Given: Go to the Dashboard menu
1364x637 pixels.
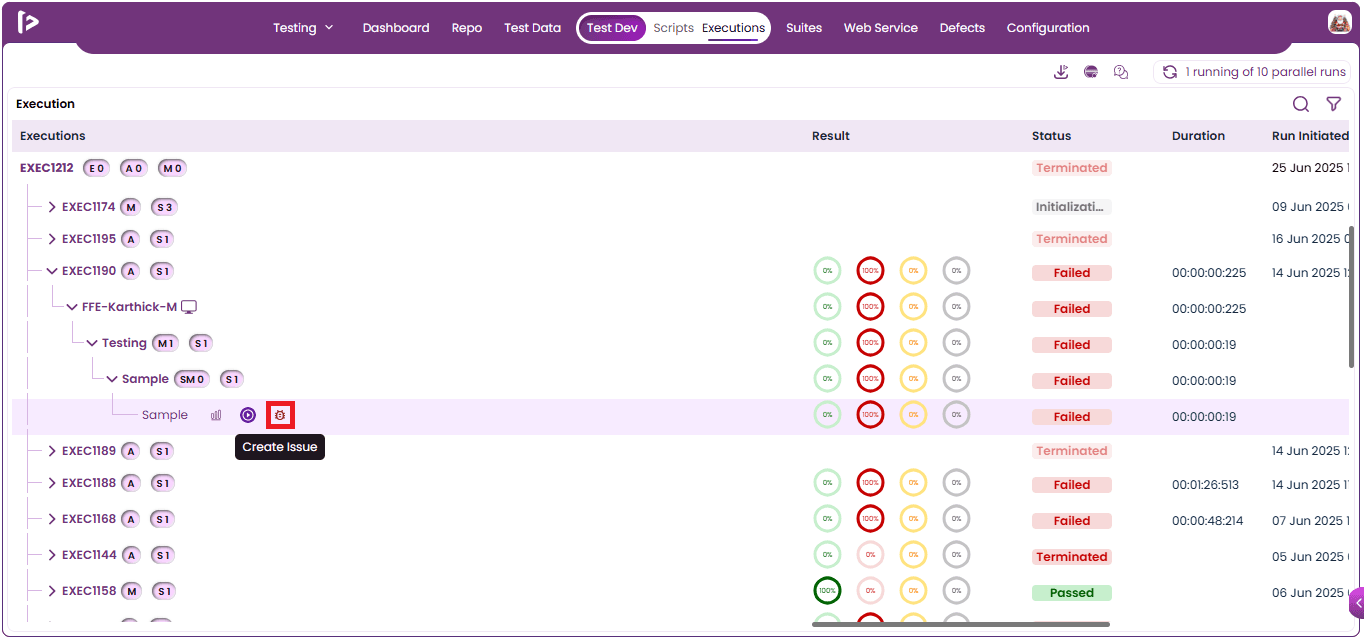Looking at the screenshot, I should 396,28.
